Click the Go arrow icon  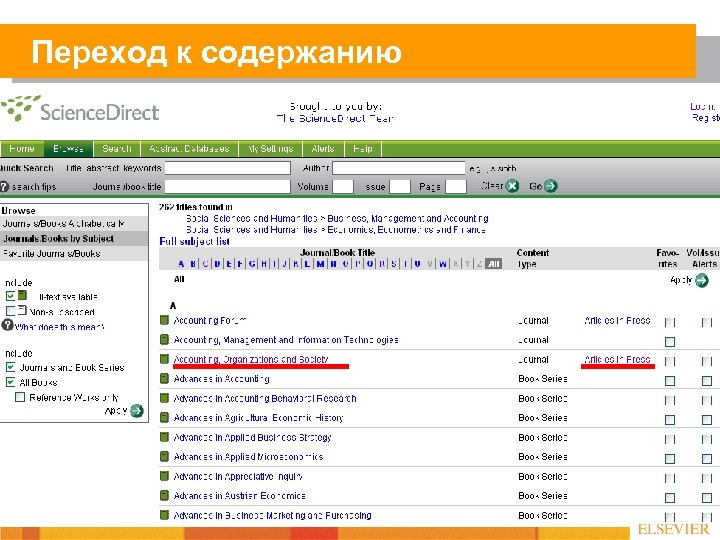(550, 186)
